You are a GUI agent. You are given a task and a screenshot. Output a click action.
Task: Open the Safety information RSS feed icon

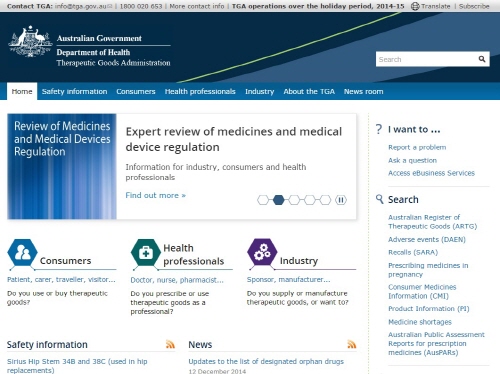coord(170,344)
